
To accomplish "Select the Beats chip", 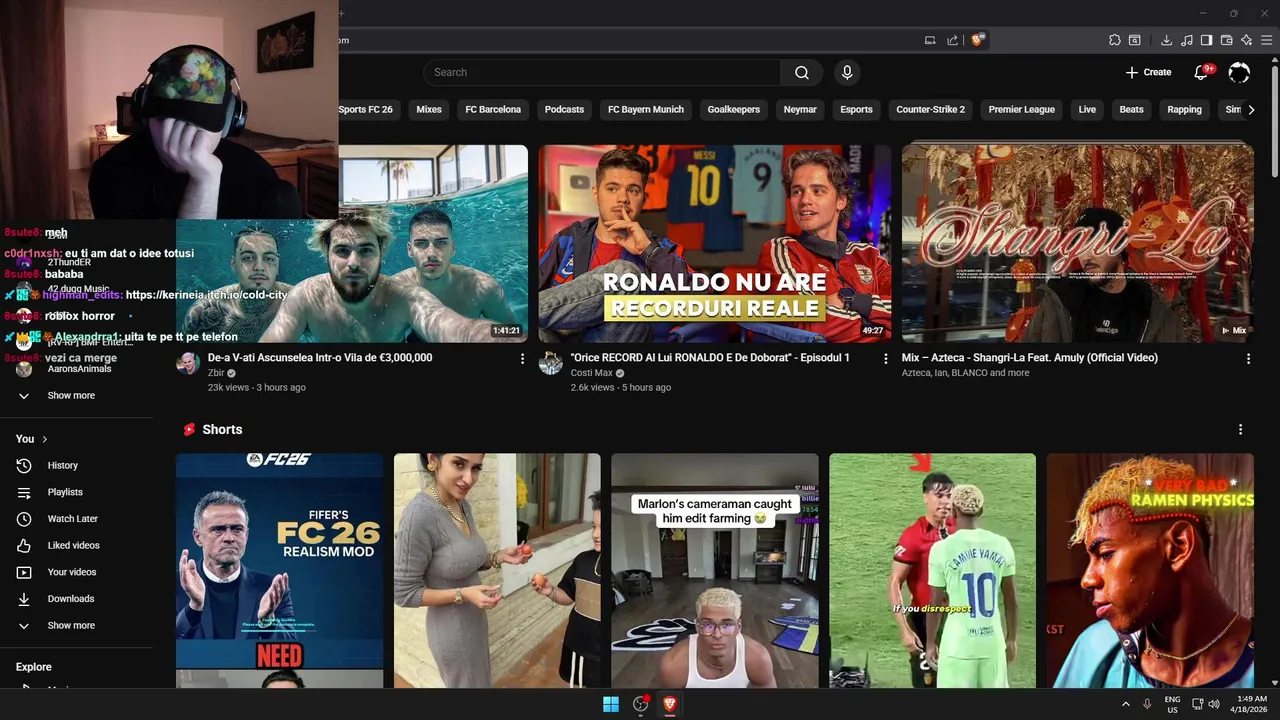I will 1131,110.
